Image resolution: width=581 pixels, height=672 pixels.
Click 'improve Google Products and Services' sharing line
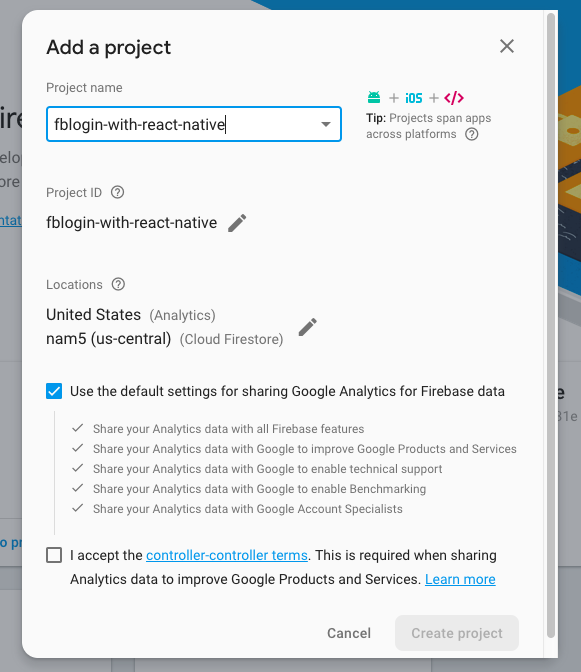[305, 449]
